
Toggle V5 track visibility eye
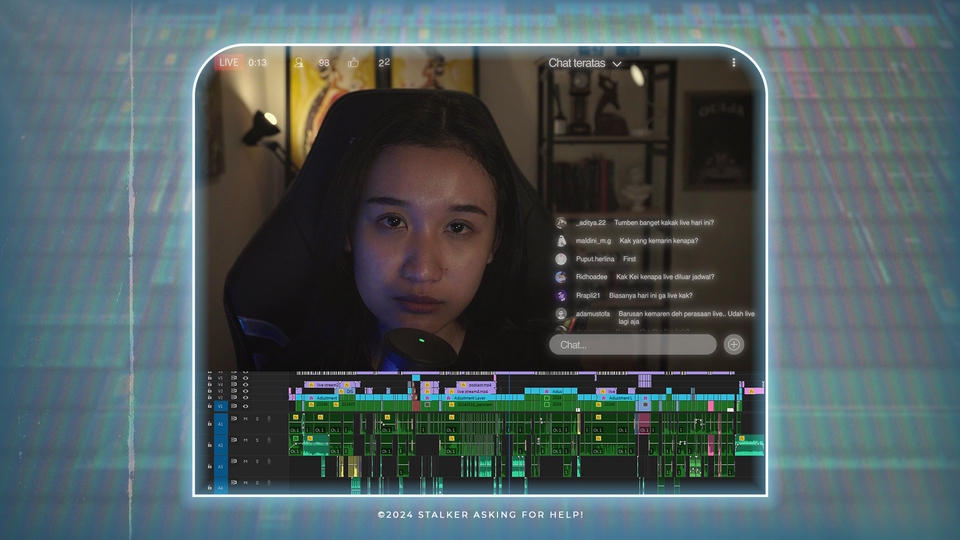(246, 378)
